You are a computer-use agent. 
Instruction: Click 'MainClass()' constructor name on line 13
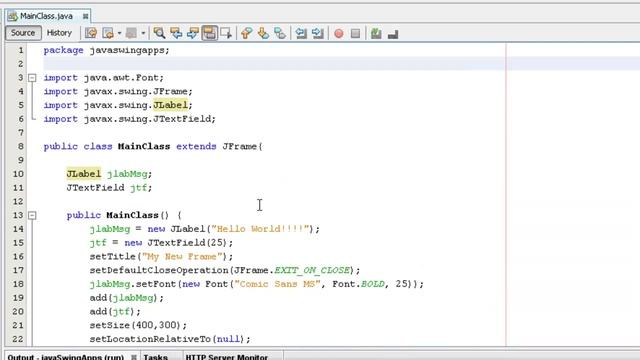pyautogui.click(x=138, y=215)
